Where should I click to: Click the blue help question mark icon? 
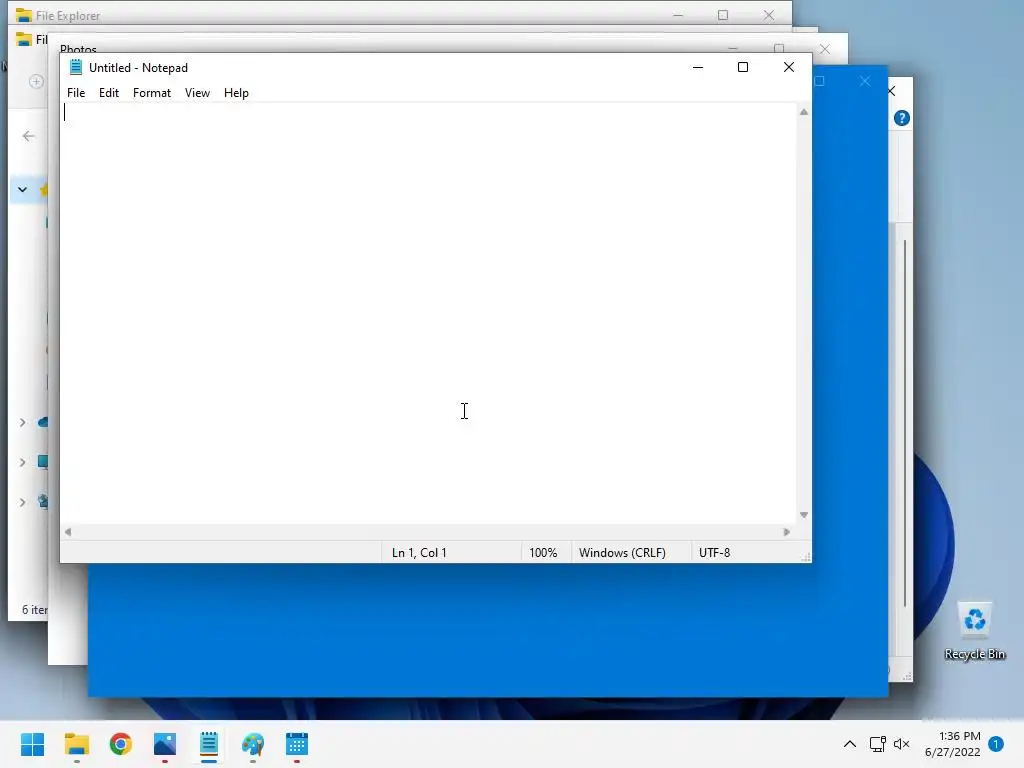click(x=902, y=118)
